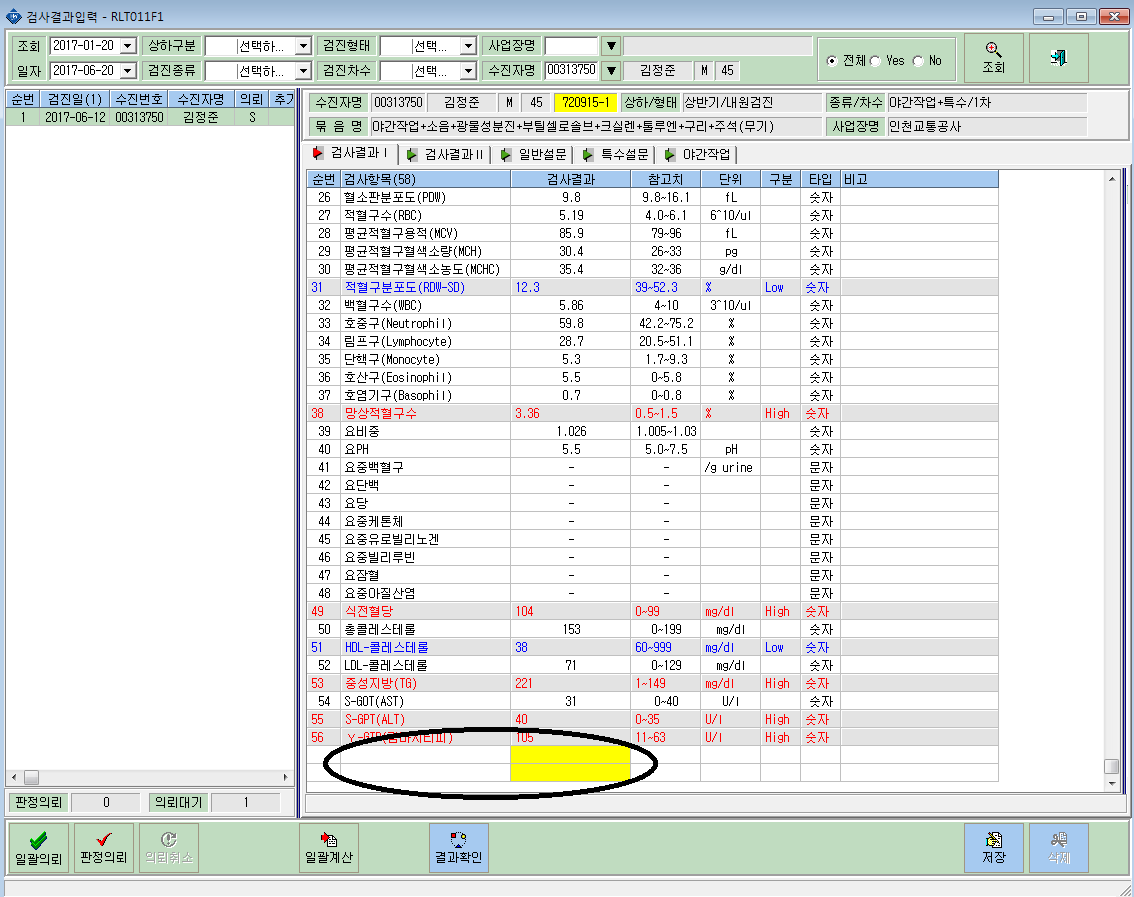Click the yellow highlighted result cell
The height and width of the screenshot is (897, 1134).
(x=571, y=763)
